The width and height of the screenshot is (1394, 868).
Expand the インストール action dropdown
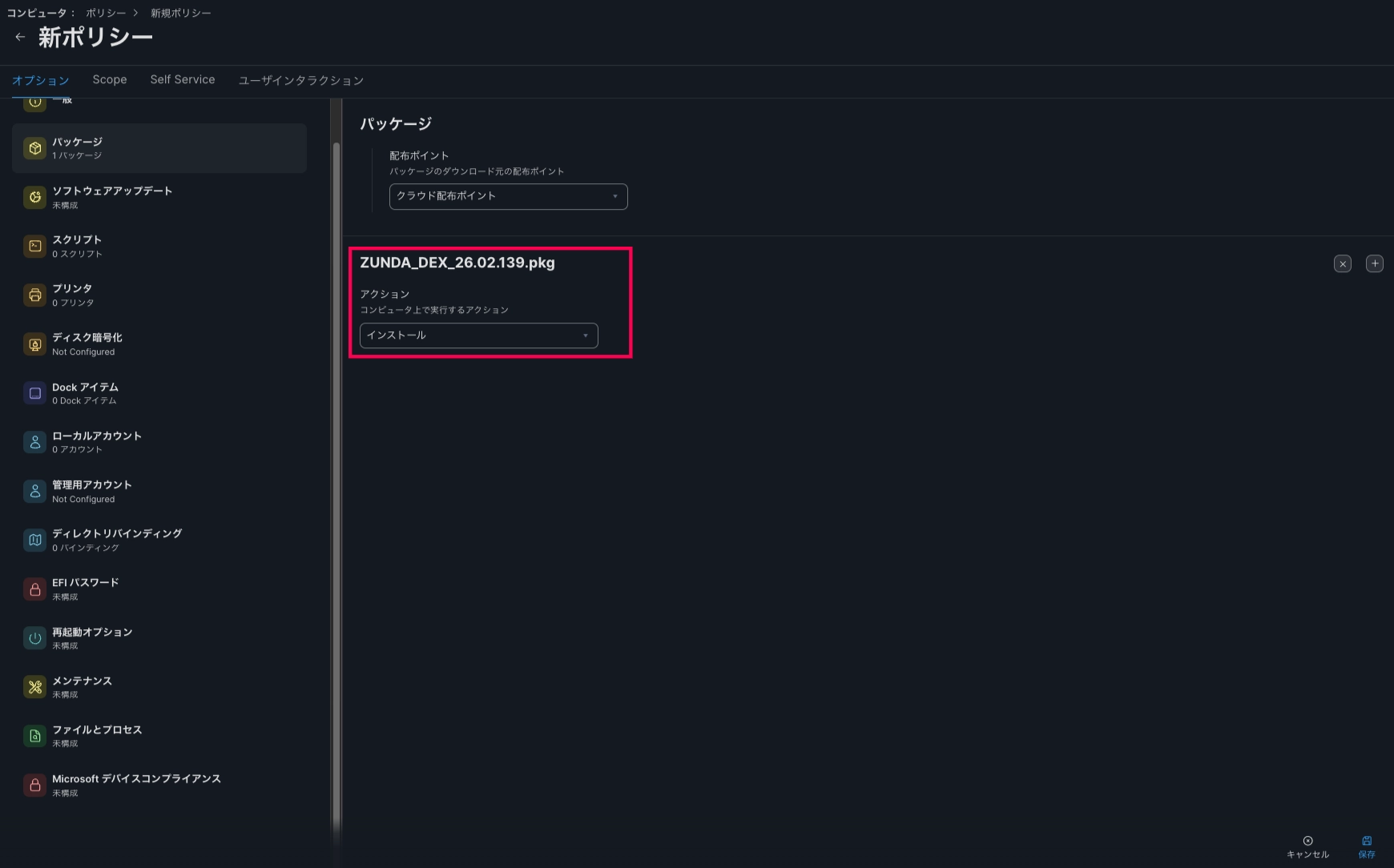(x=478, y=336)
